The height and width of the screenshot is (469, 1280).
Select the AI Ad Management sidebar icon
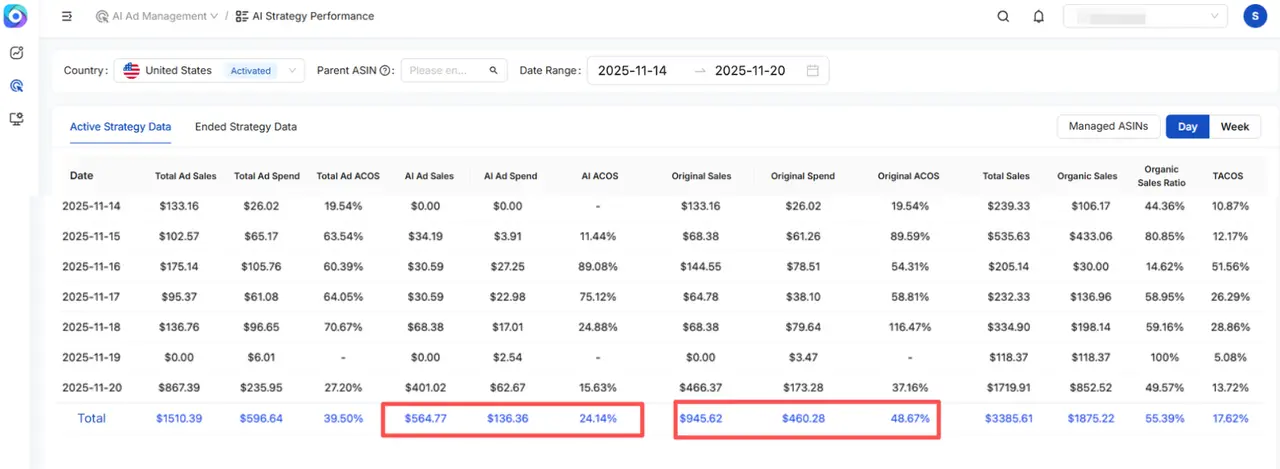point(16,86)
